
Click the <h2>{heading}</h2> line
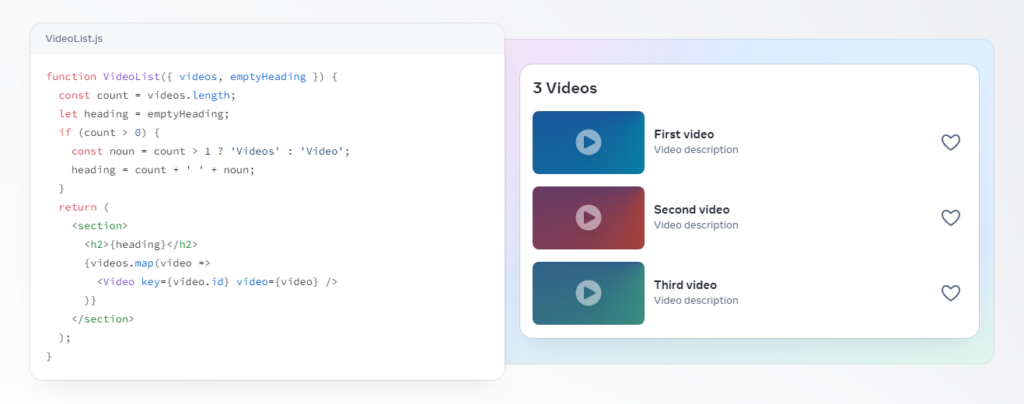tap(140, 245)
